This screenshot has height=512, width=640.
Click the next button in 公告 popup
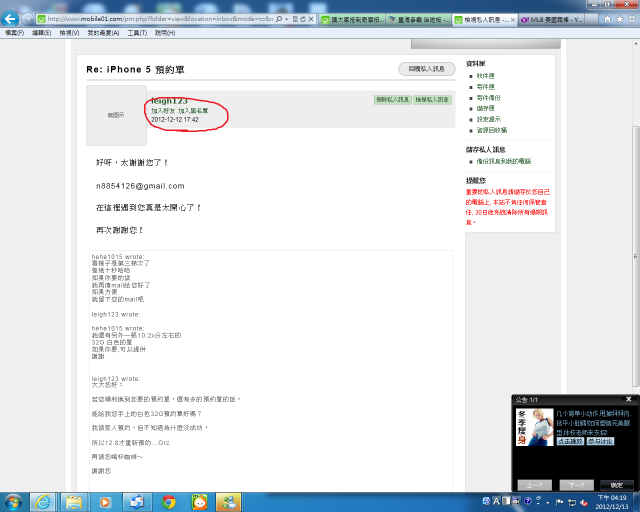576,485
